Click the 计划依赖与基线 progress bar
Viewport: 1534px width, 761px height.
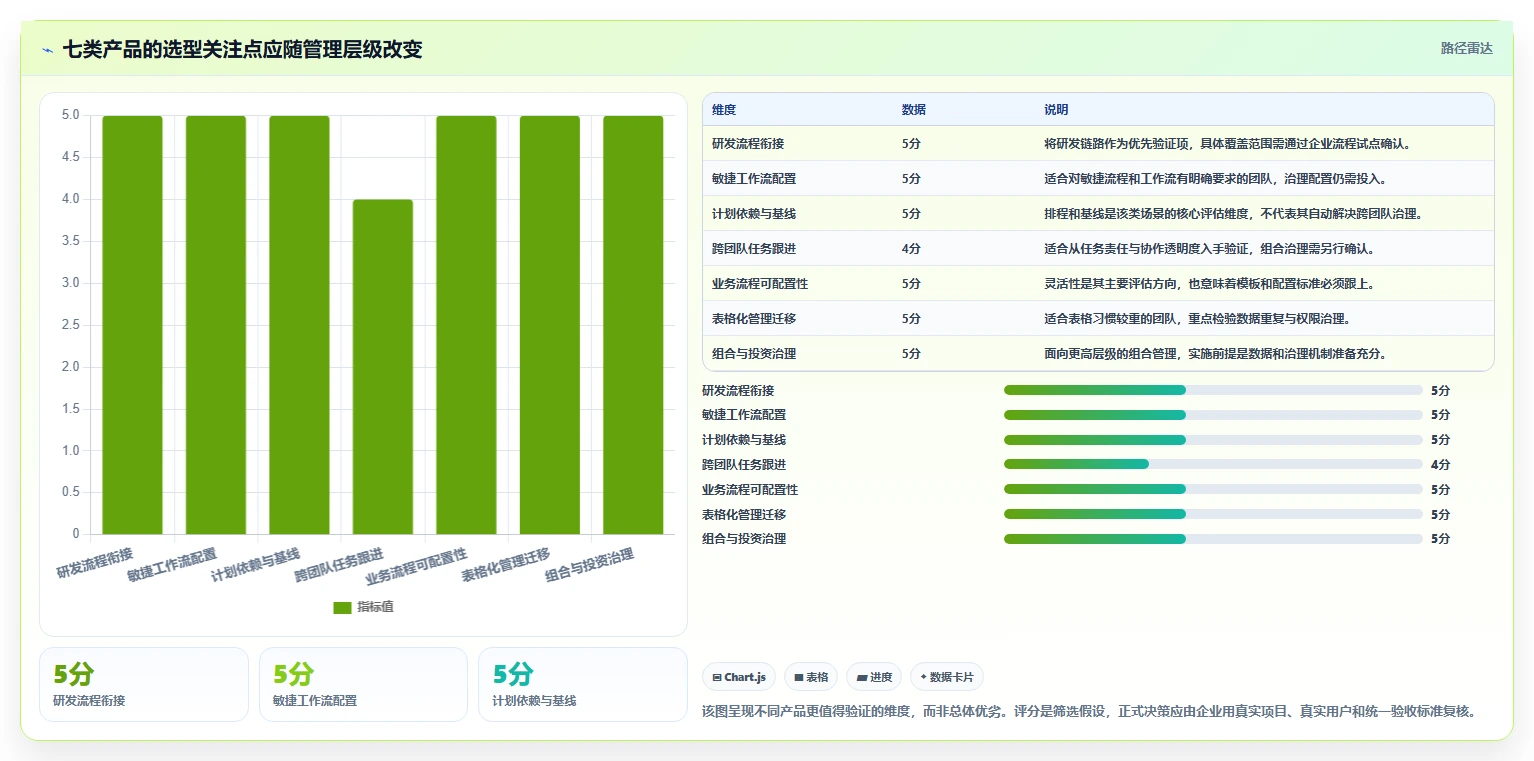1213,440
